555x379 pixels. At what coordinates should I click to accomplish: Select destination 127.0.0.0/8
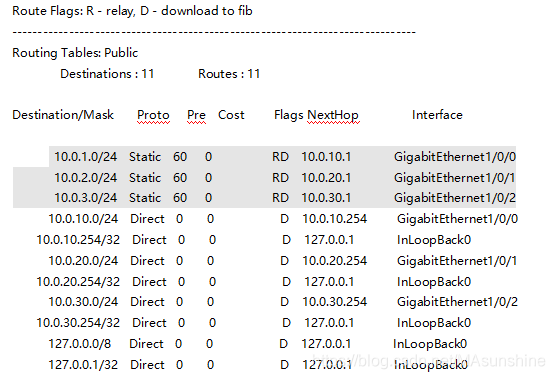[x=80, y=344]
